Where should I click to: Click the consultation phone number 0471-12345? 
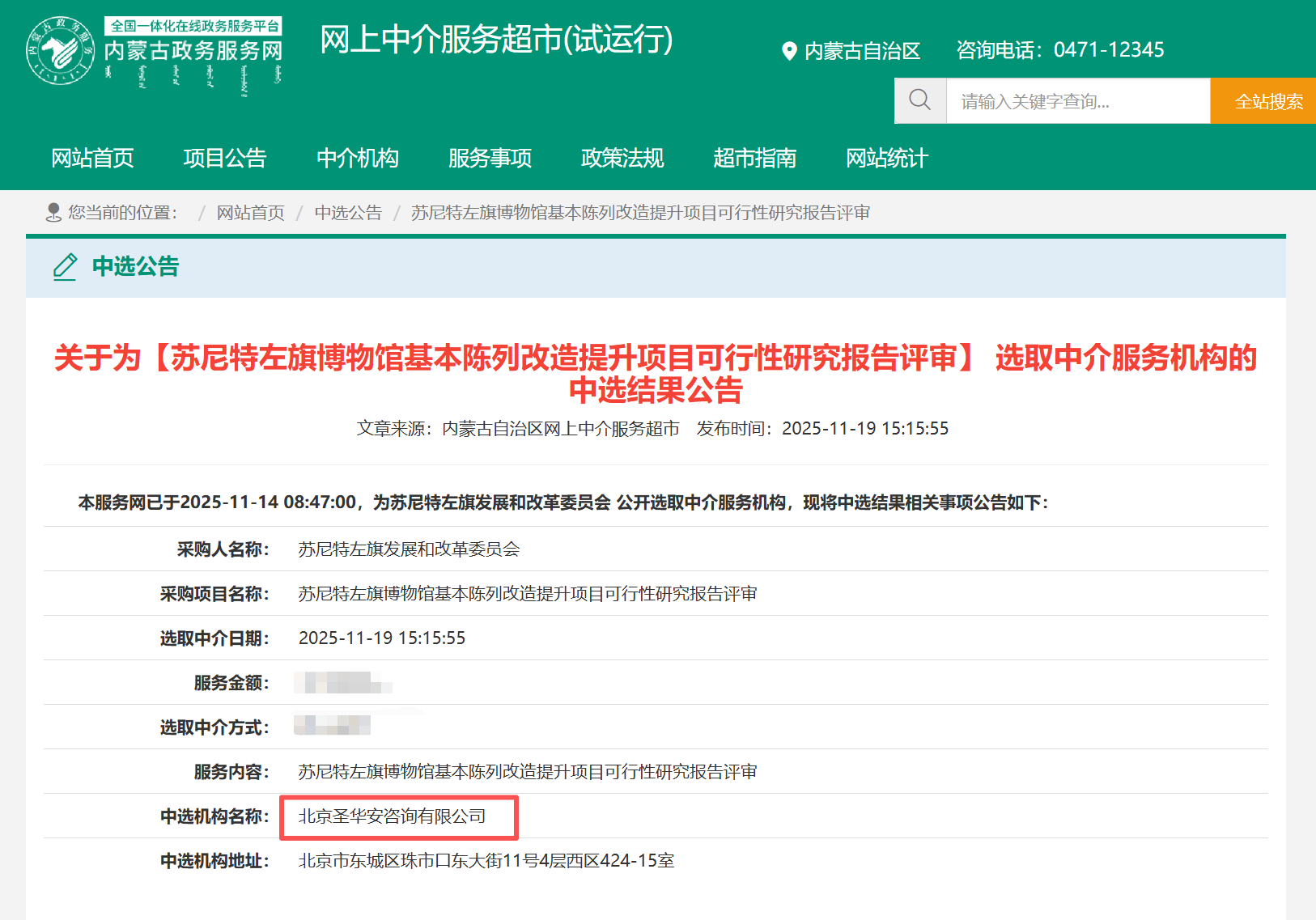pos(1109,49)
